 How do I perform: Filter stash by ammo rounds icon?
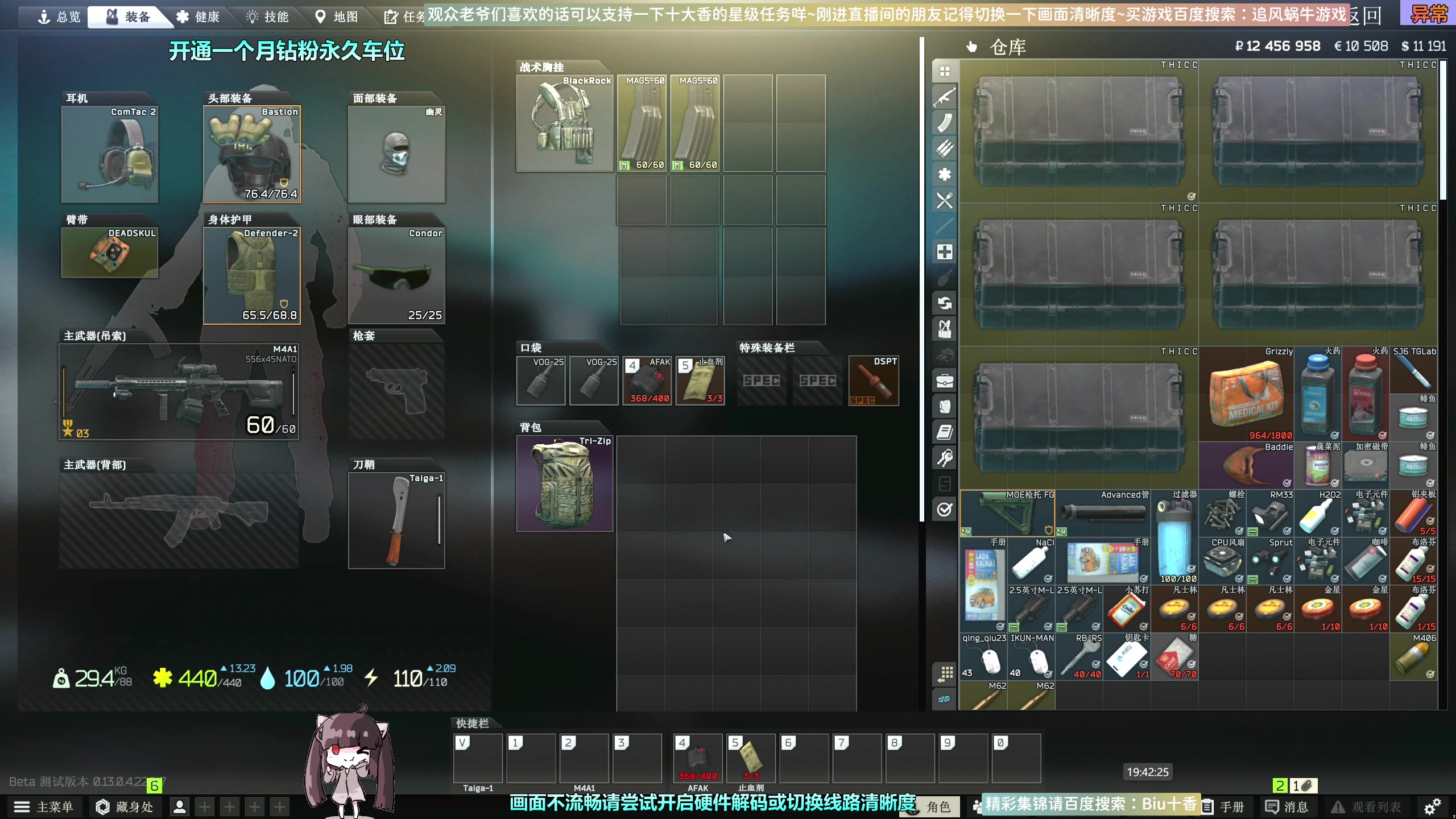tap(944, 148)
